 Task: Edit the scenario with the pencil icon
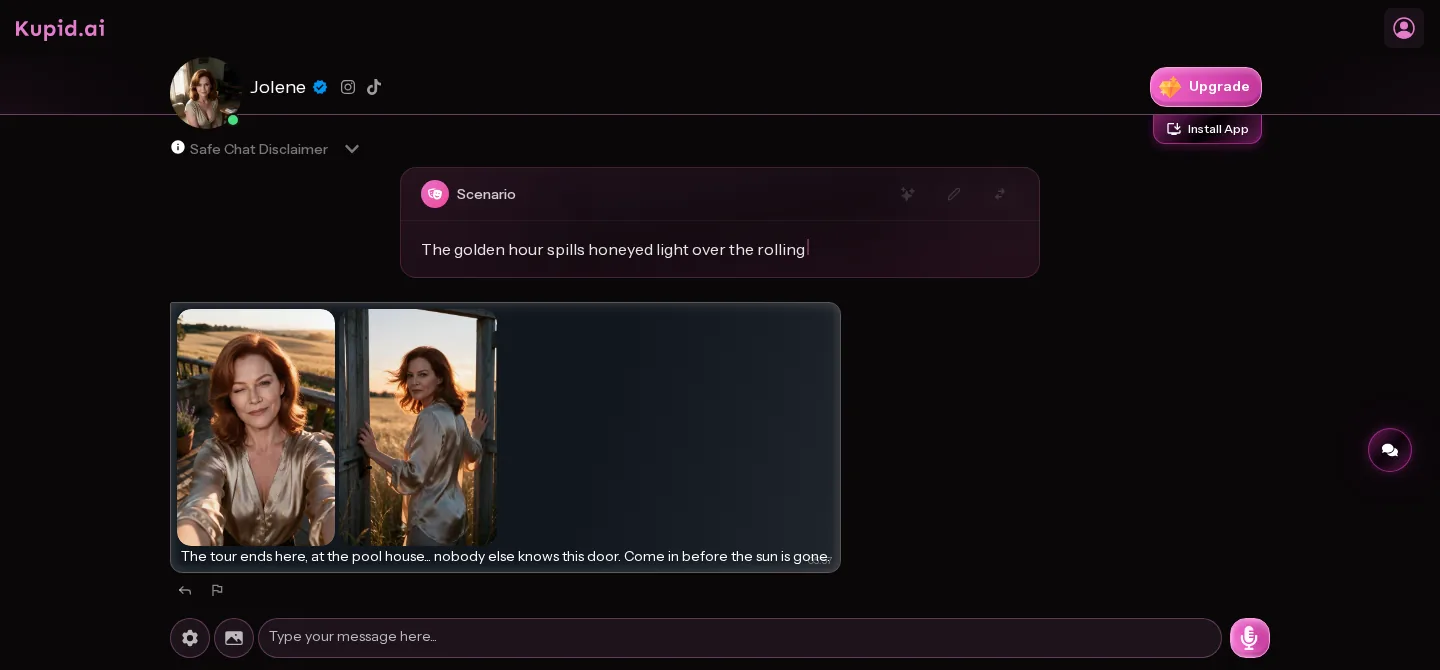(x=954, y=194)
